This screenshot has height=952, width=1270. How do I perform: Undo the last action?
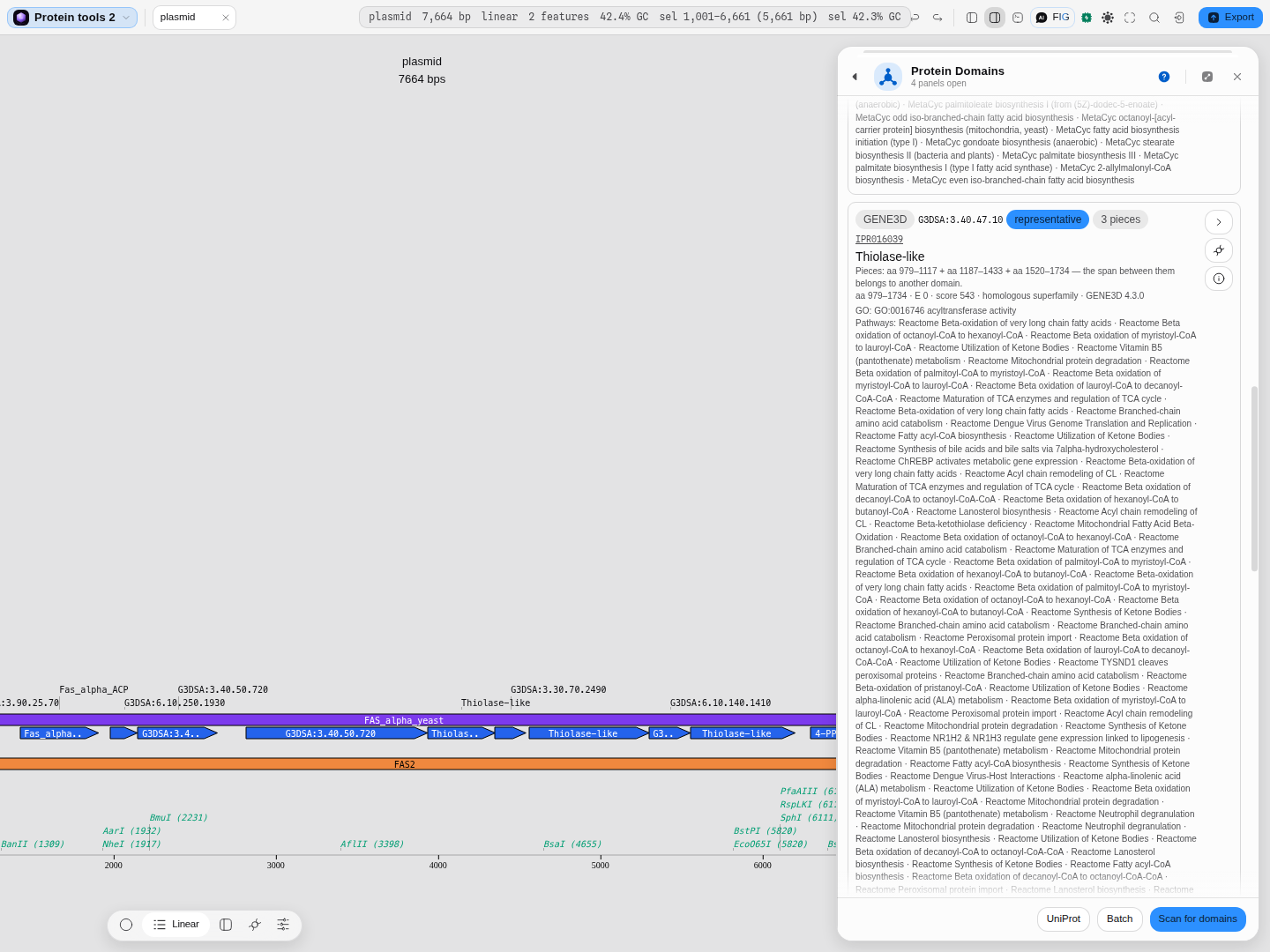(915, 18)
